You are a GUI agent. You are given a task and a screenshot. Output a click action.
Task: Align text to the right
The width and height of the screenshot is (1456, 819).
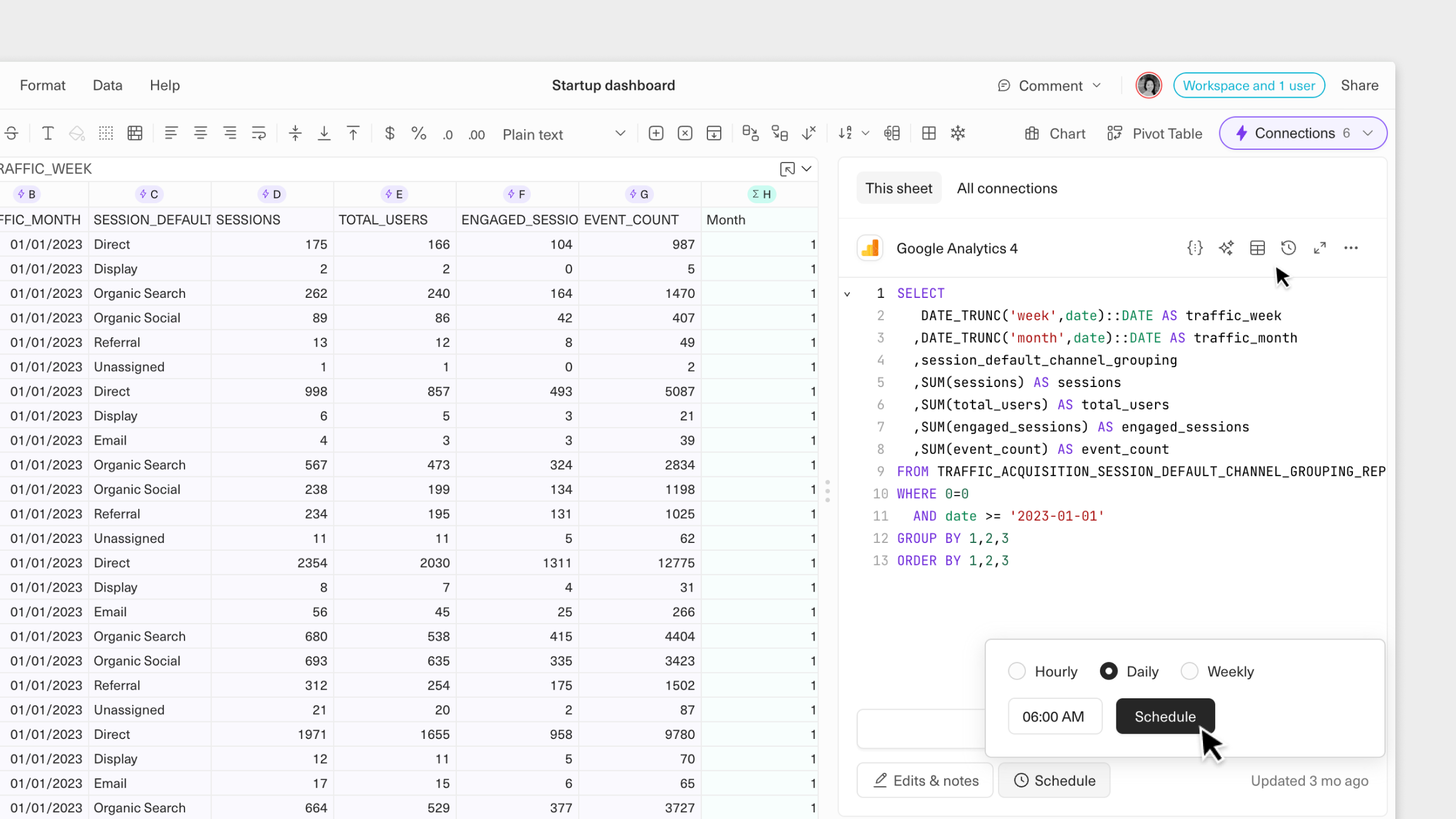tap(230, 133)
